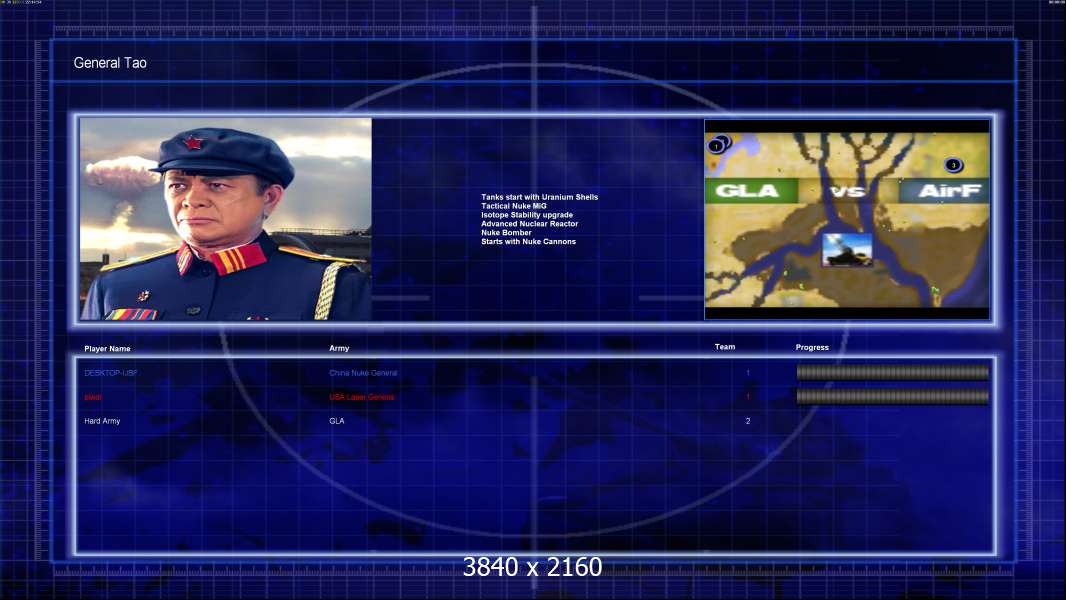Click the DESKTOP player's loading progress bar

coord(892,372)
